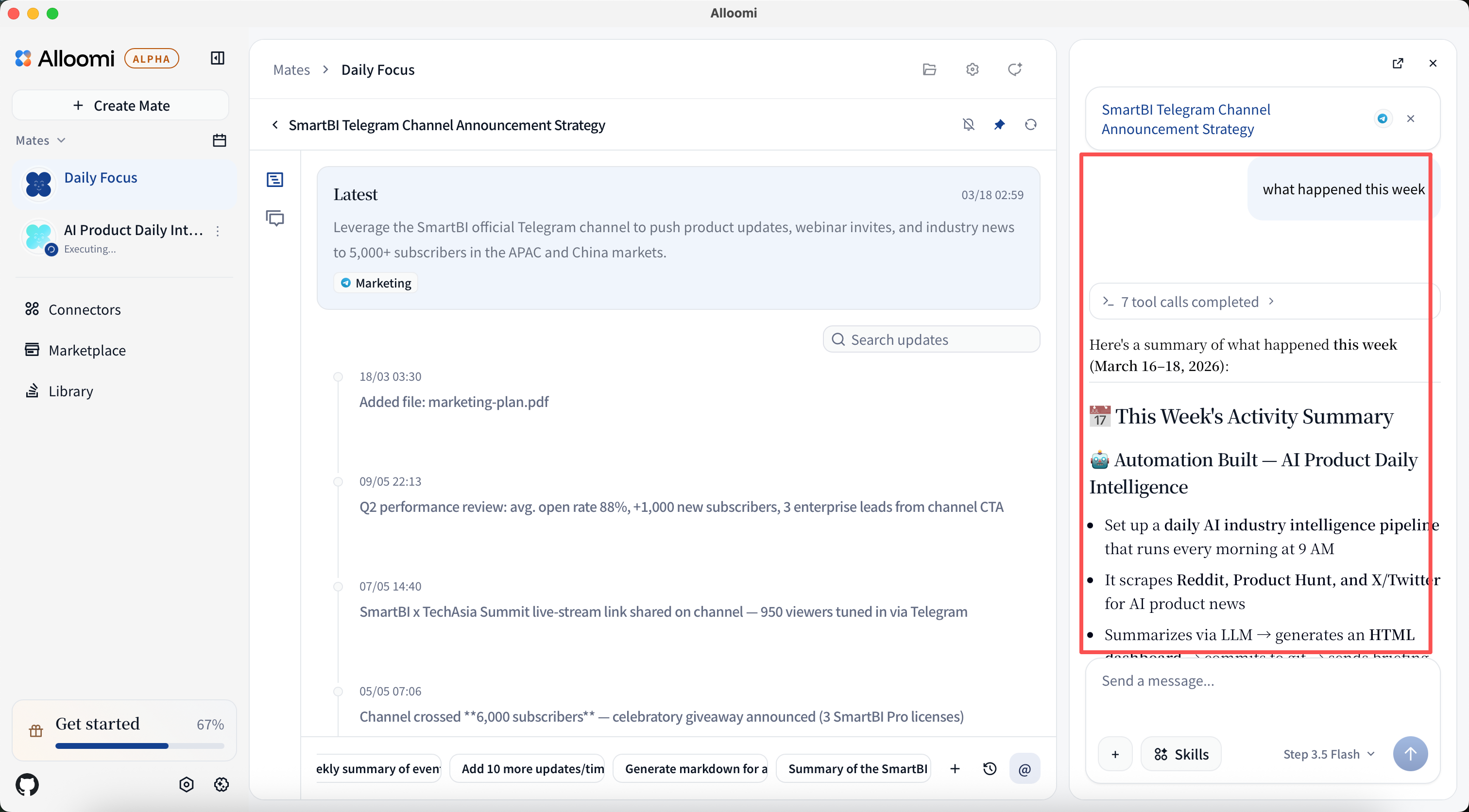The image size is (1469, 812).
Task: Click the updates list view icon
Action: 275,180
